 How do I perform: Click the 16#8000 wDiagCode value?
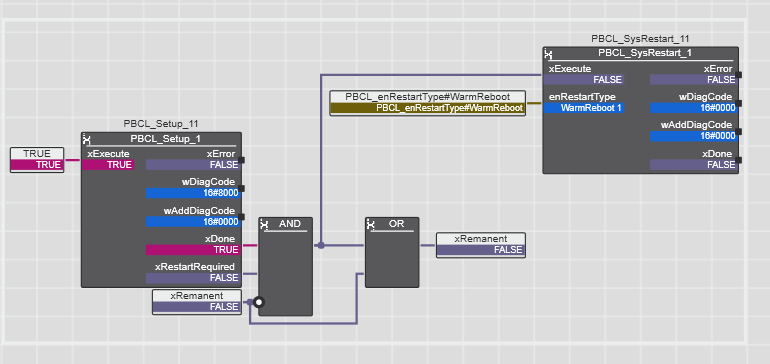point(192,193)
